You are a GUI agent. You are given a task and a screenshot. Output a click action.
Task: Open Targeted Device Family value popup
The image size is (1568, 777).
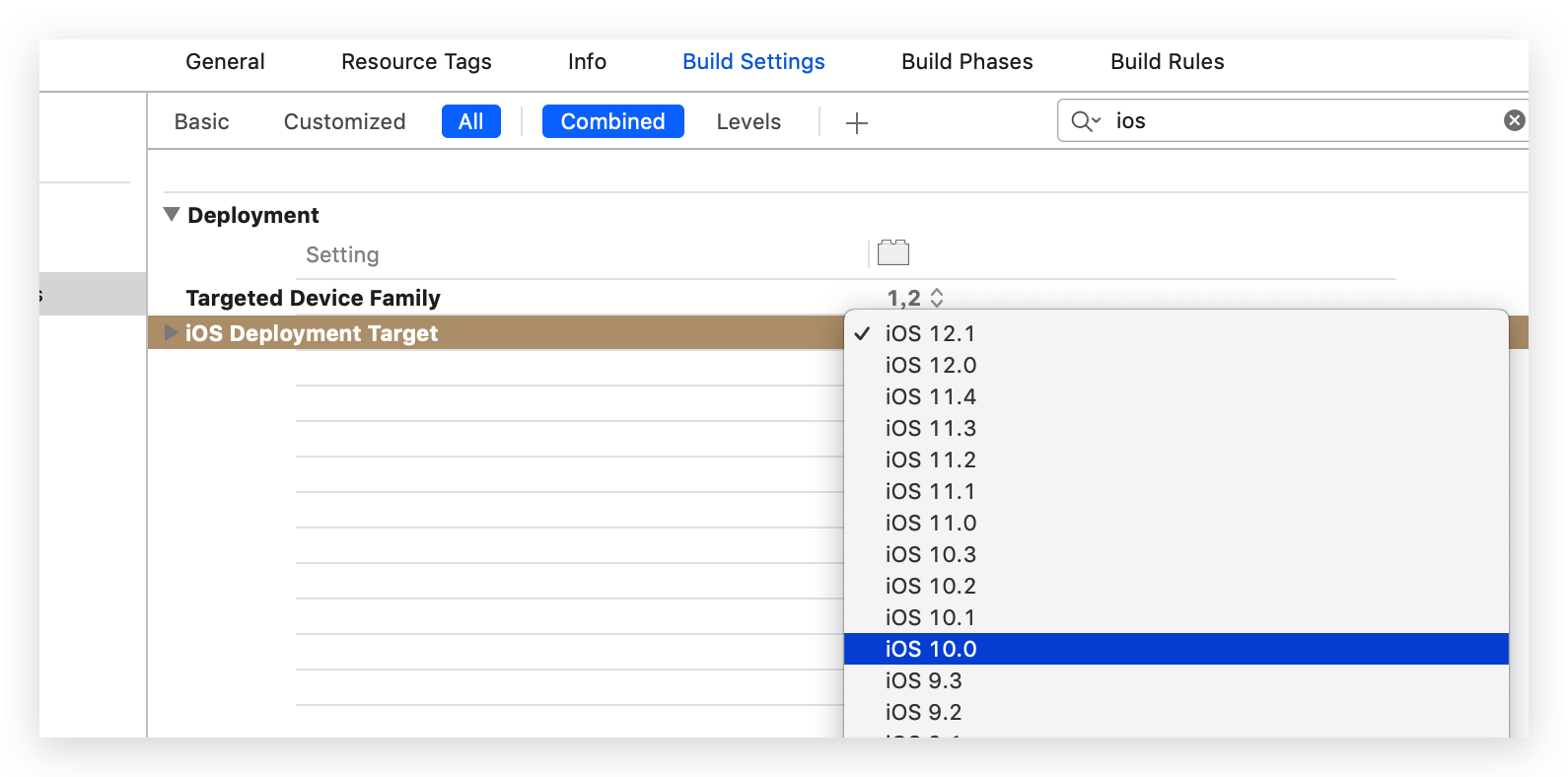click(916, 298)
